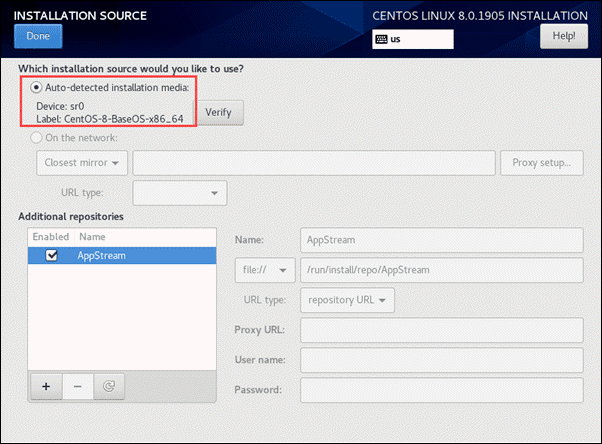Click the Name column header
602x444 pixels.
click(92, 237)
